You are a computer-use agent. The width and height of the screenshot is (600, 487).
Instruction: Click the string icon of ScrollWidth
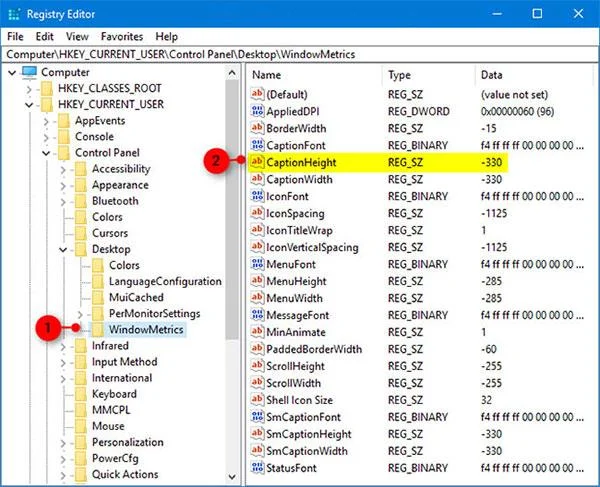(257, 383)
